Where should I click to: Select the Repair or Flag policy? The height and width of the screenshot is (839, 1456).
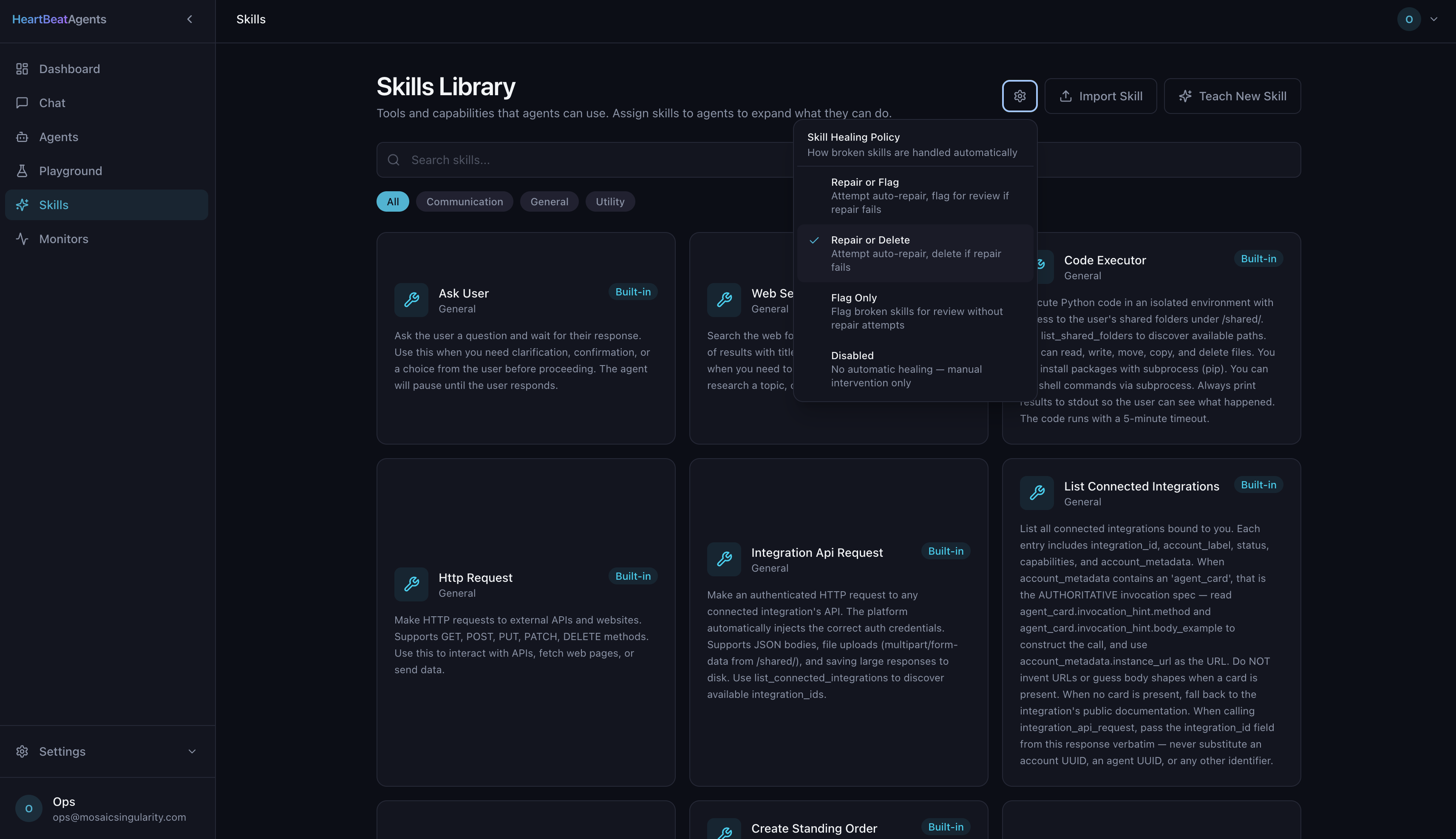(x=915, y=196)
